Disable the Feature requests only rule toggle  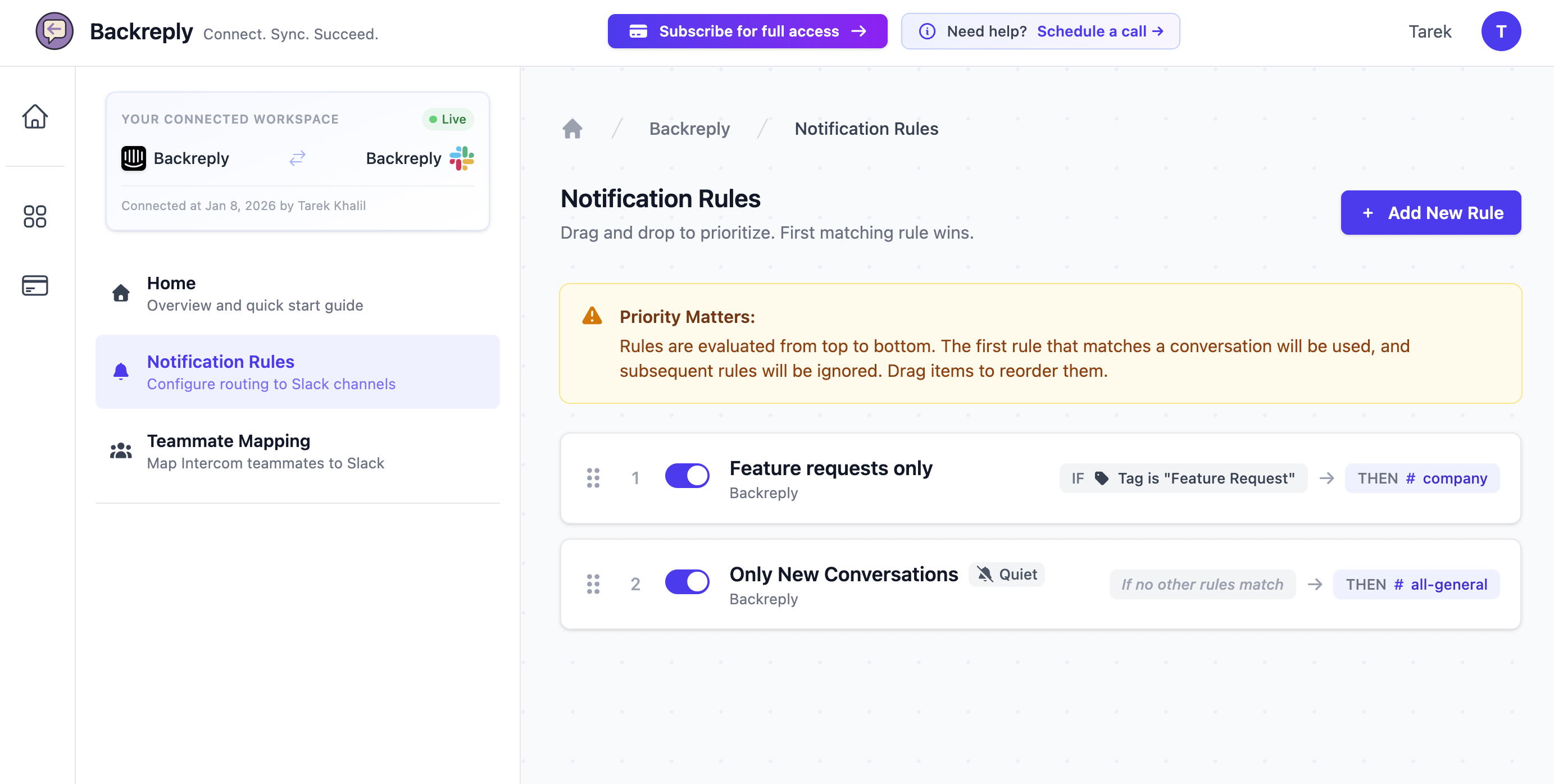[687, 476]
